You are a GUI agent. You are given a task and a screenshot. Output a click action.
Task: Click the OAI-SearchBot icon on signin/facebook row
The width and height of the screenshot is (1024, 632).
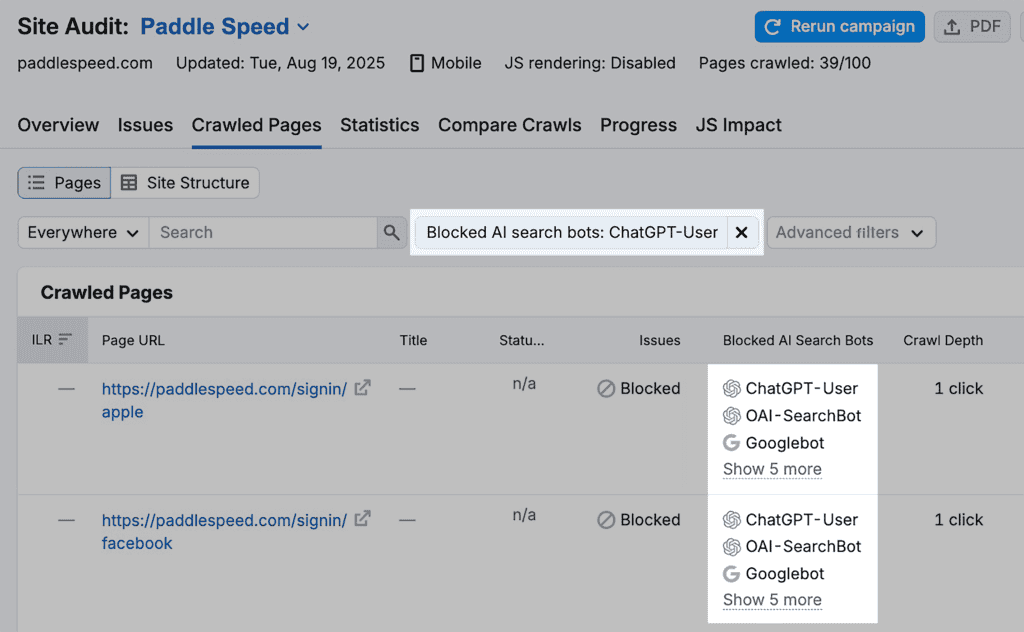pyautogui.click(x=733, y=547)
